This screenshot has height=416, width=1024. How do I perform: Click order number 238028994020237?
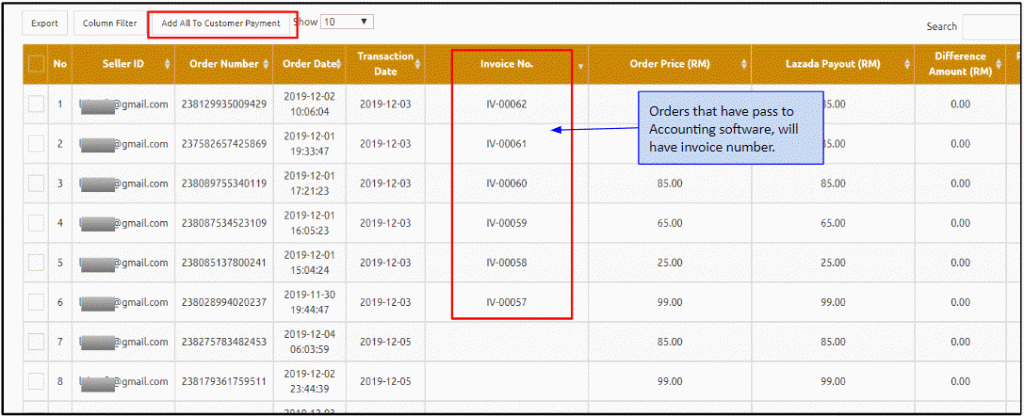(x=224, y=302)
